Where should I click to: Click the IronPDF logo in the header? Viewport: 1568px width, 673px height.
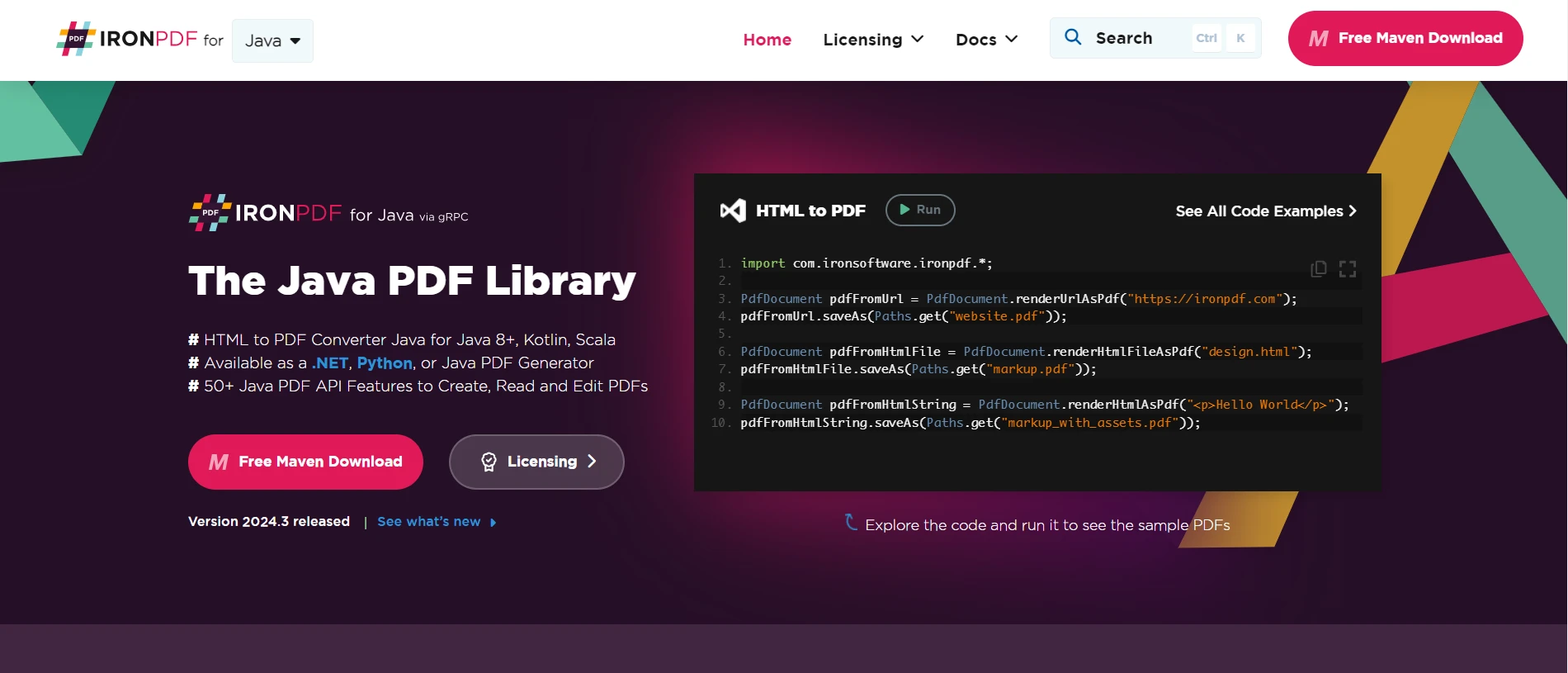(127, 39)
